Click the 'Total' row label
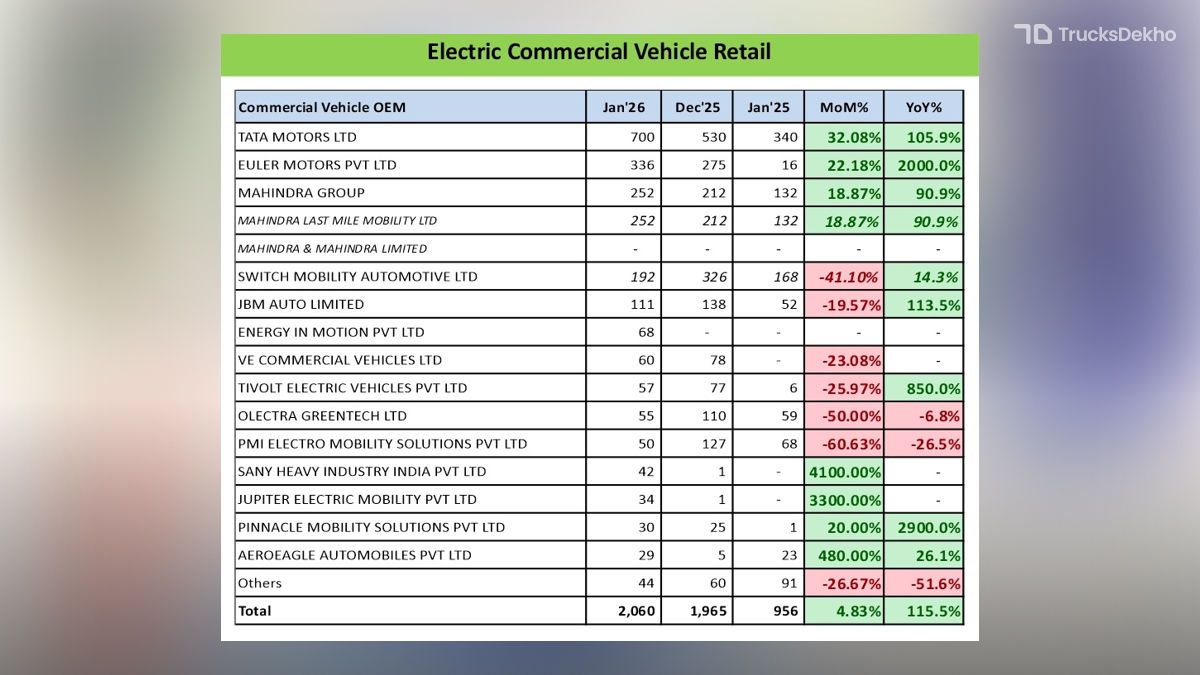The height and width of the screenshot is (675, 1200). tap(254, 610)
